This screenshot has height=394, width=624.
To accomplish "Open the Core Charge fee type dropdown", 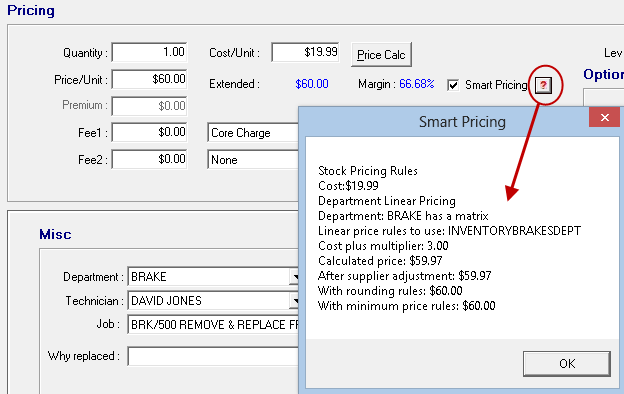I will coord(253,133).
